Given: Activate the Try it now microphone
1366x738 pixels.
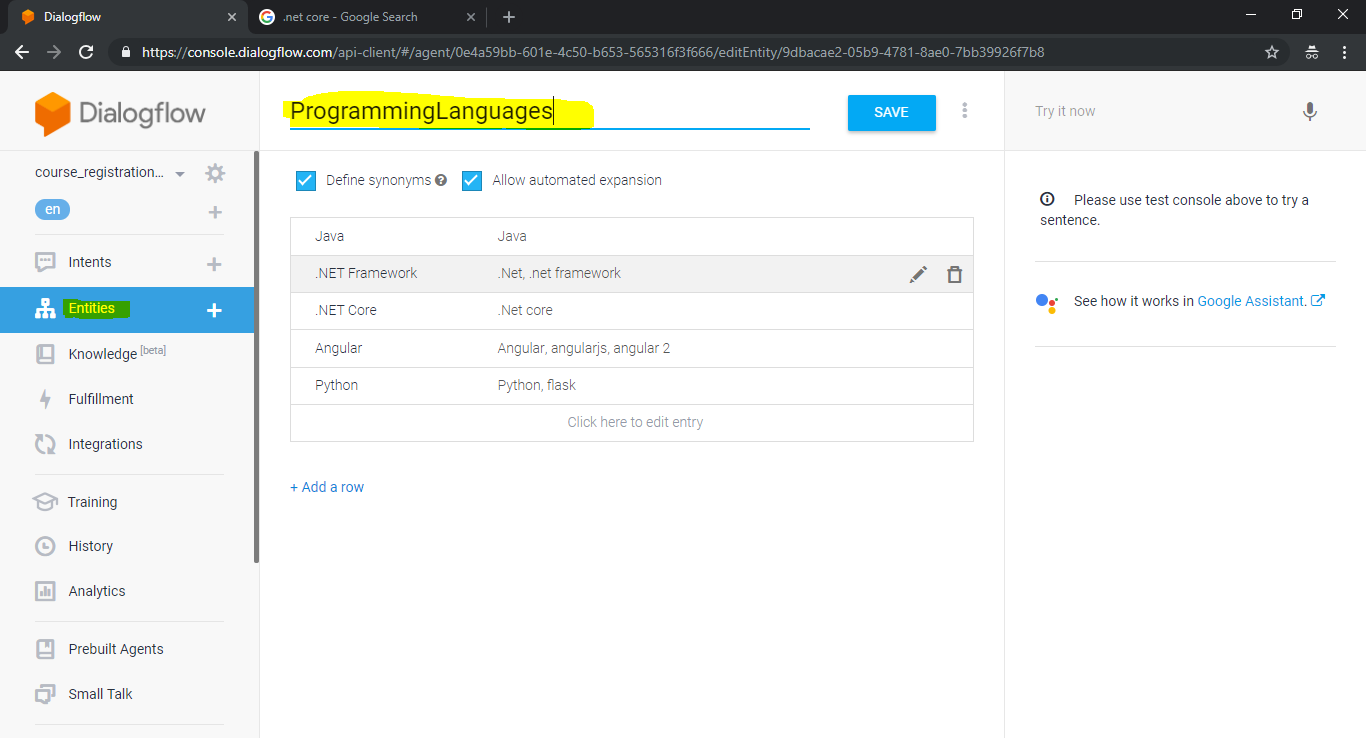Looking at the screenshot, I should pos(1310,111).
